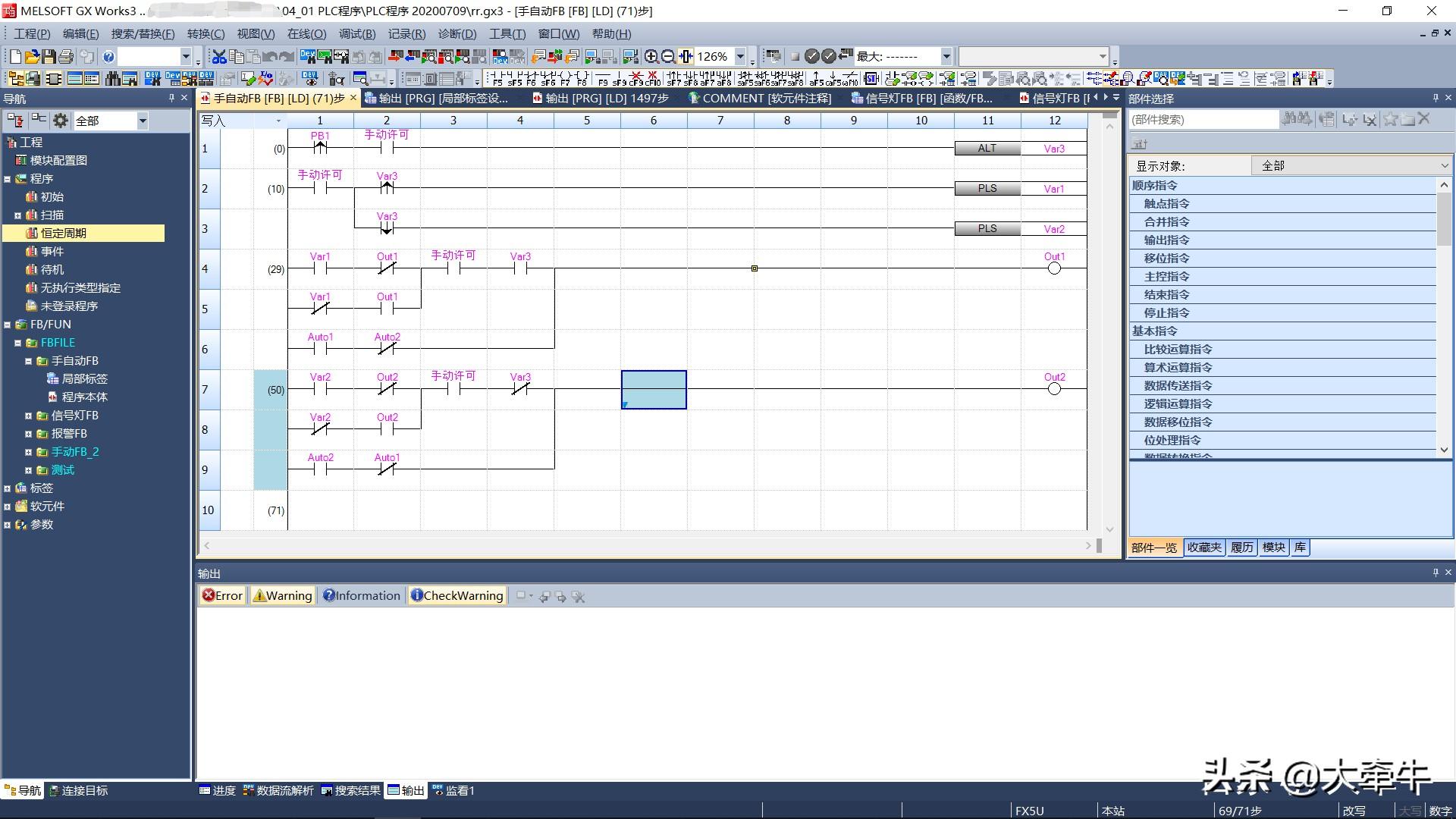Select 比较运算指令 in parts list

[x=1178, y=350]
